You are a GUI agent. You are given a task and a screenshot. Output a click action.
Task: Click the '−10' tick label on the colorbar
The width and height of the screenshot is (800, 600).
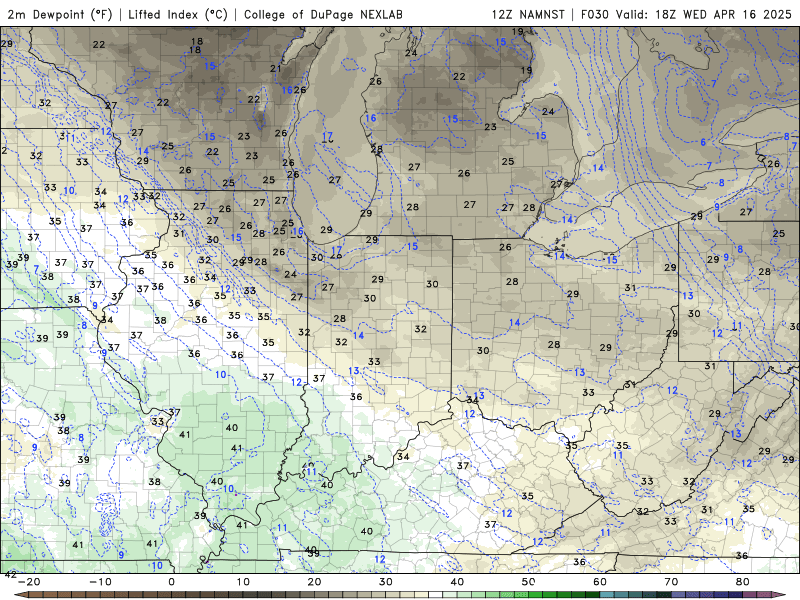[100, 582]
